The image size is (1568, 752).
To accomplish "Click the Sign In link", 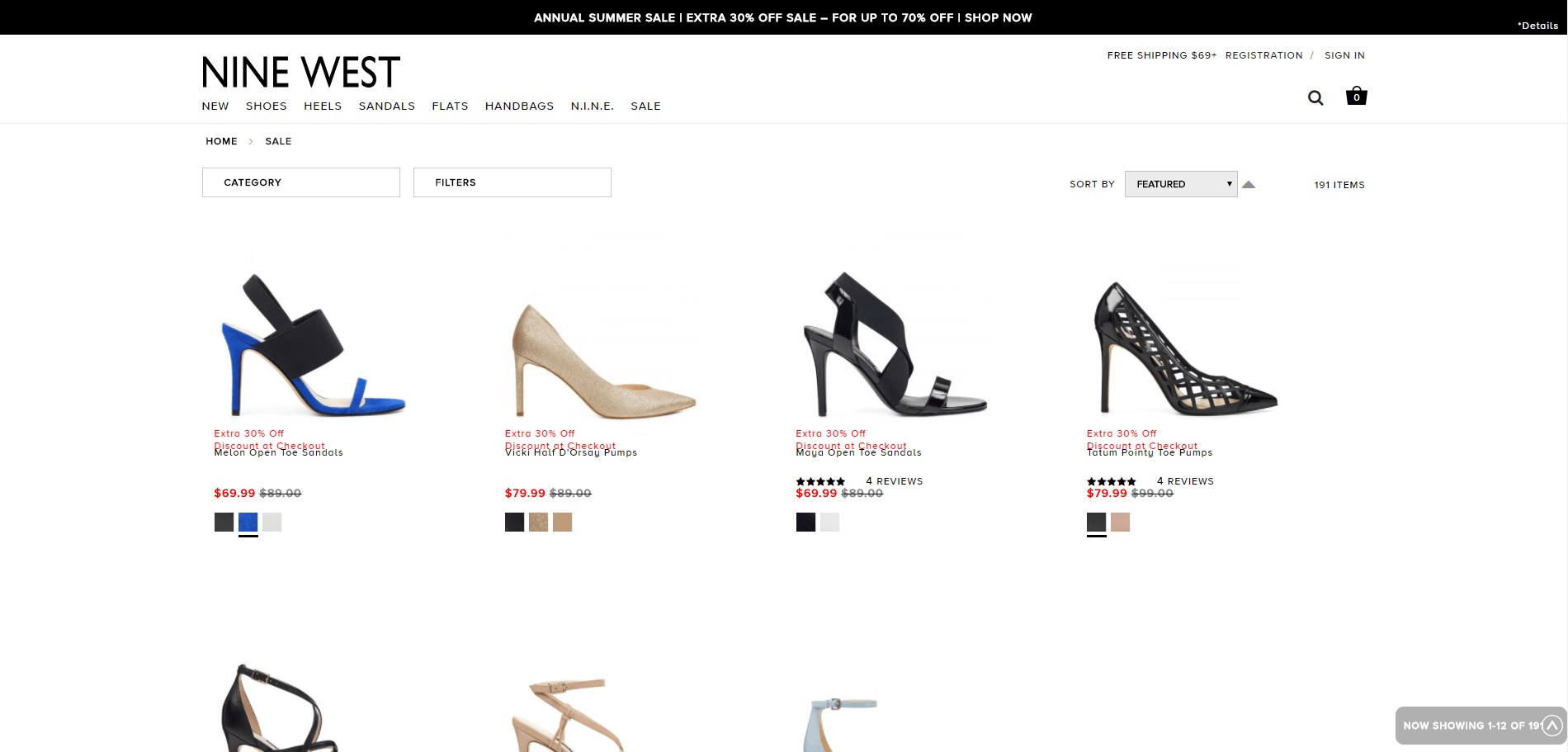I will (x=1345, y=55).
